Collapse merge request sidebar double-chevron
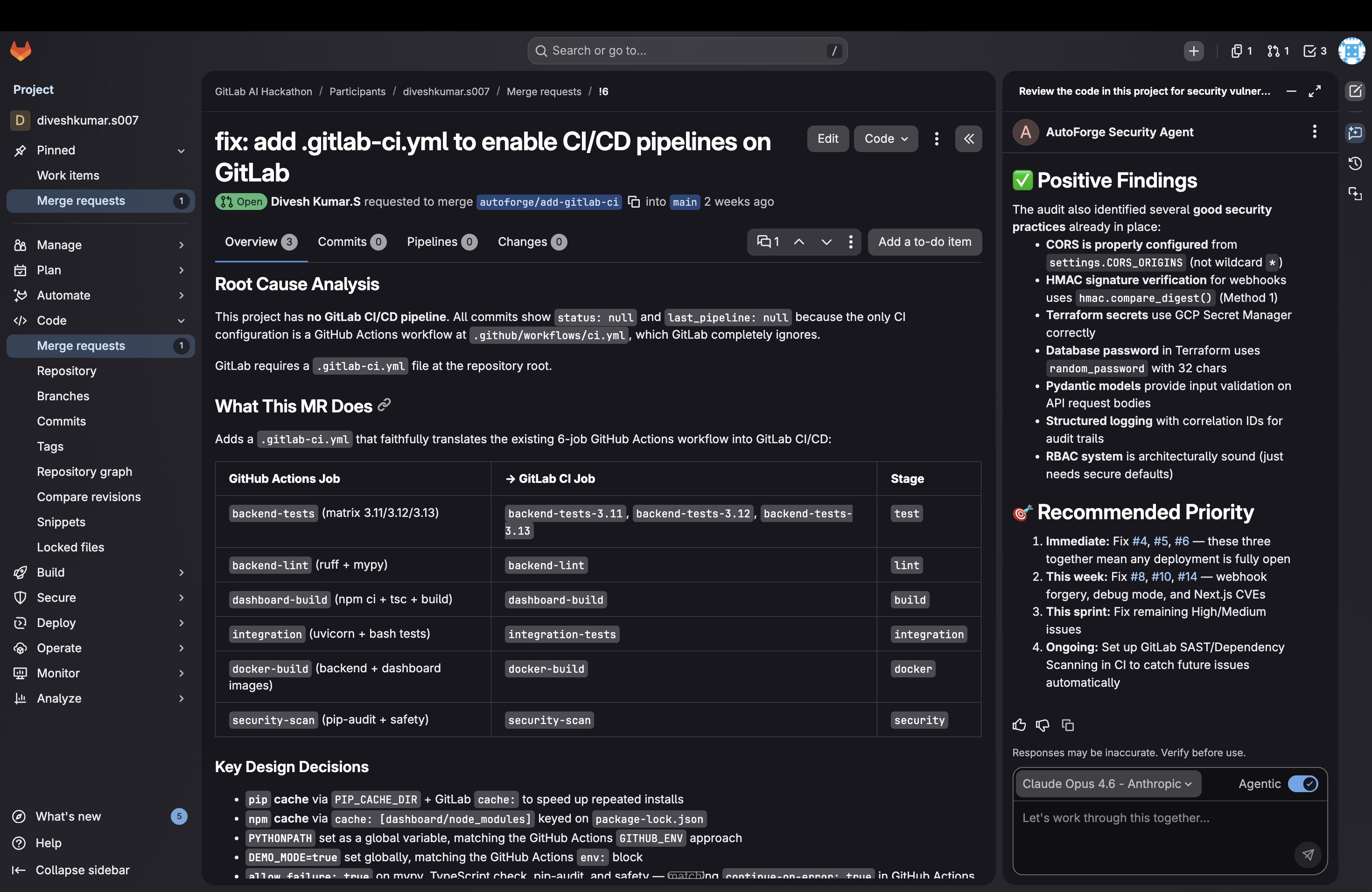 pyautogui.click(x=968, y=139)
